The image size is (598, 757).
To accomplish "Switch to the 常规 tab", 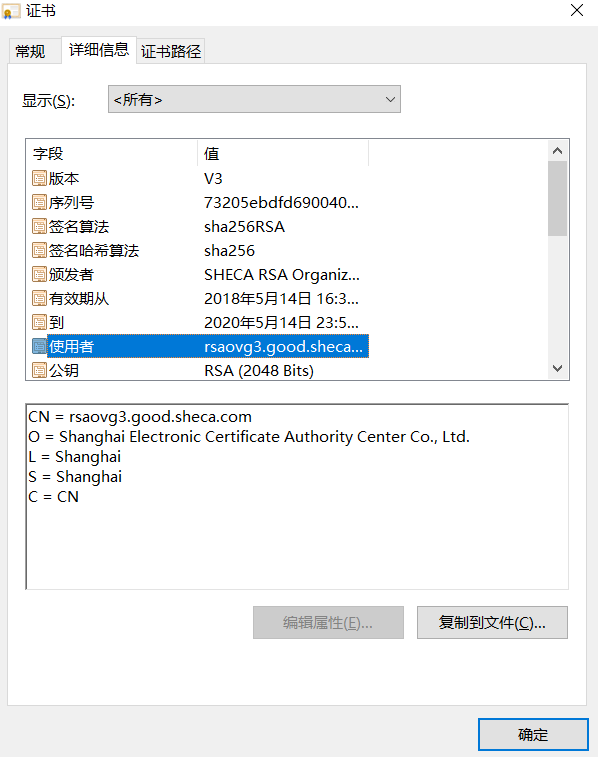I will pyautogui.click(x=30, y=51).
